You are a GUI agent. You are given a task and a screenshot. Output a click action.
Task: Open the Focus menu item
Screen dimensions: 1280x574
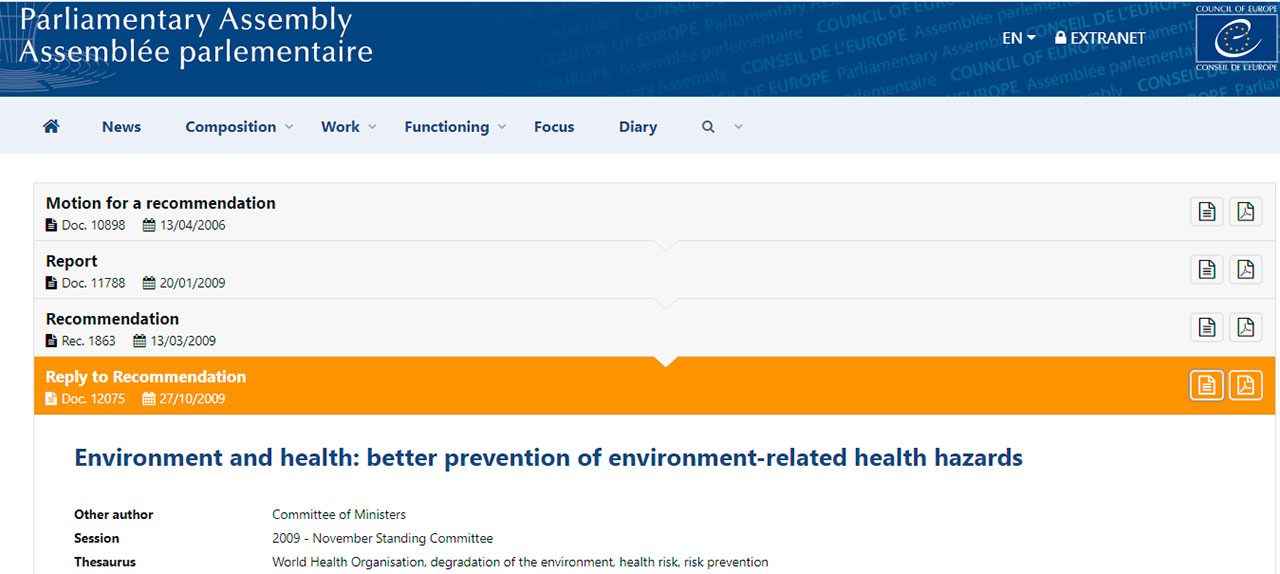[554, 127]
